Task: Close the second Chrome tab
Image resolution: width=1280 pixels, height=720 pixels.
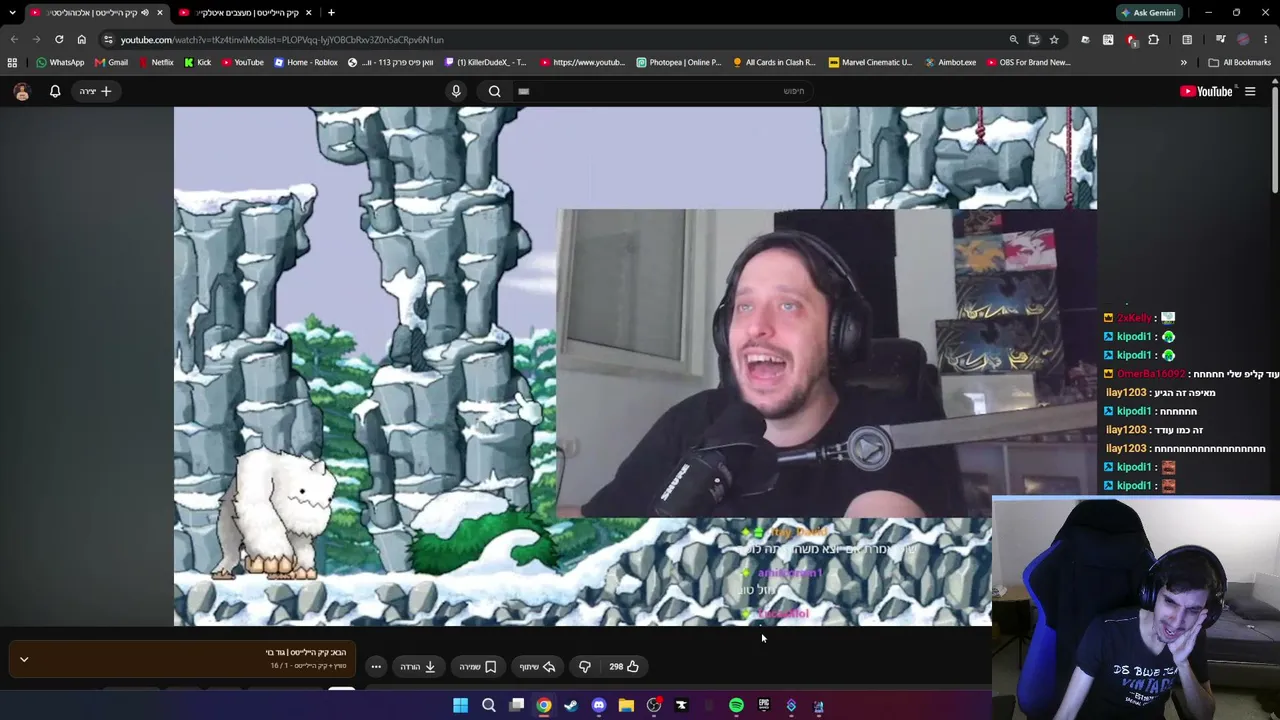Action: point(308,13)
